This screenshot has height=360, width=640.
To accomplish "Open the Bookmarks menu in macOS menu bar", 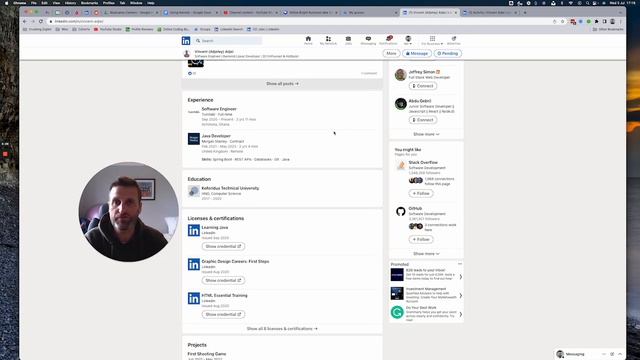I will click(89, 3).
